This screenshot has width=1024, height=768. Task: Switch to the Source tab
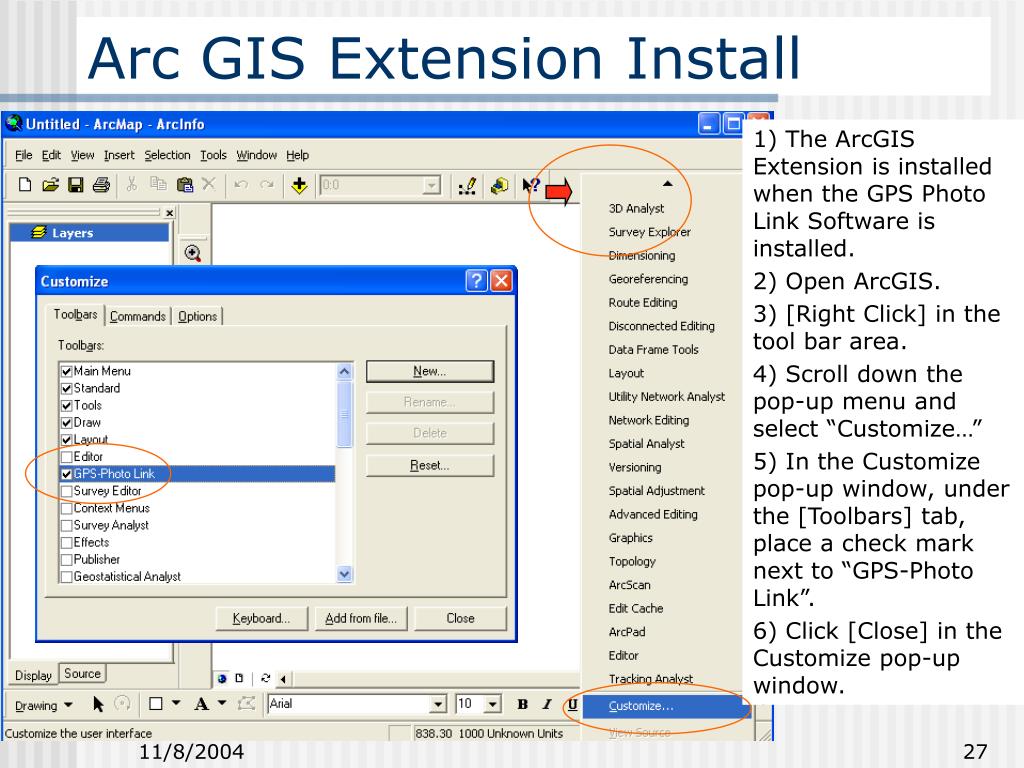(x=82, y=673)
